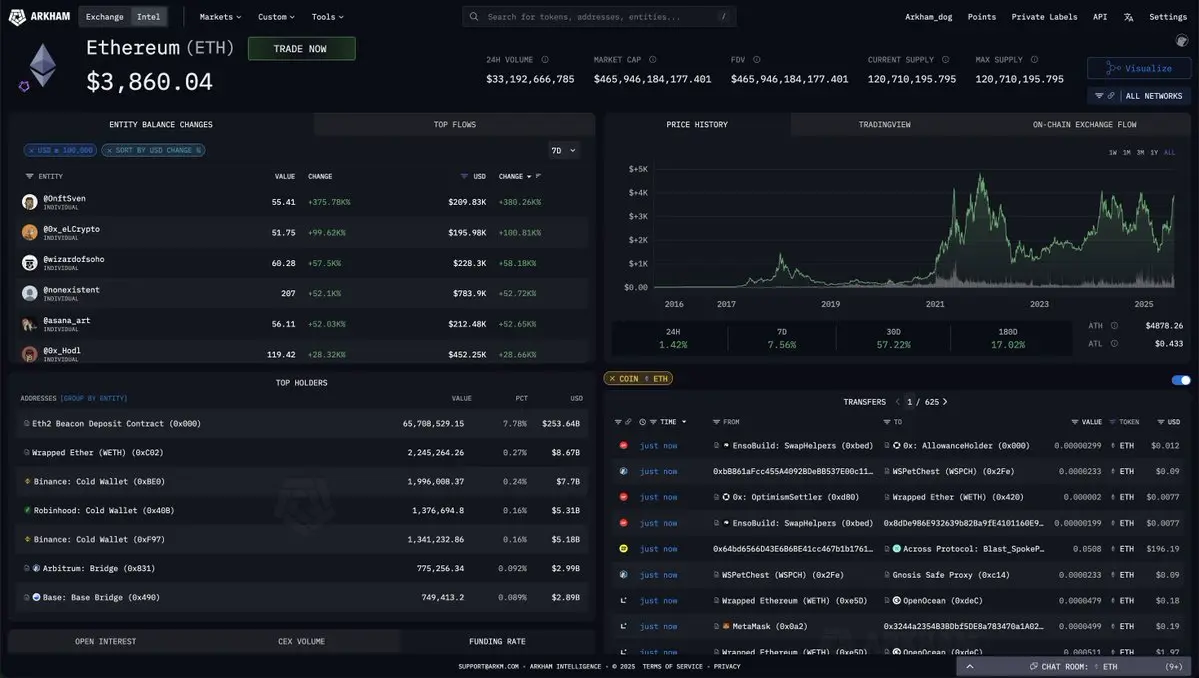Click the token search input field
Viewport: 1199px width, 678px height.
click(x=600, y=16)
